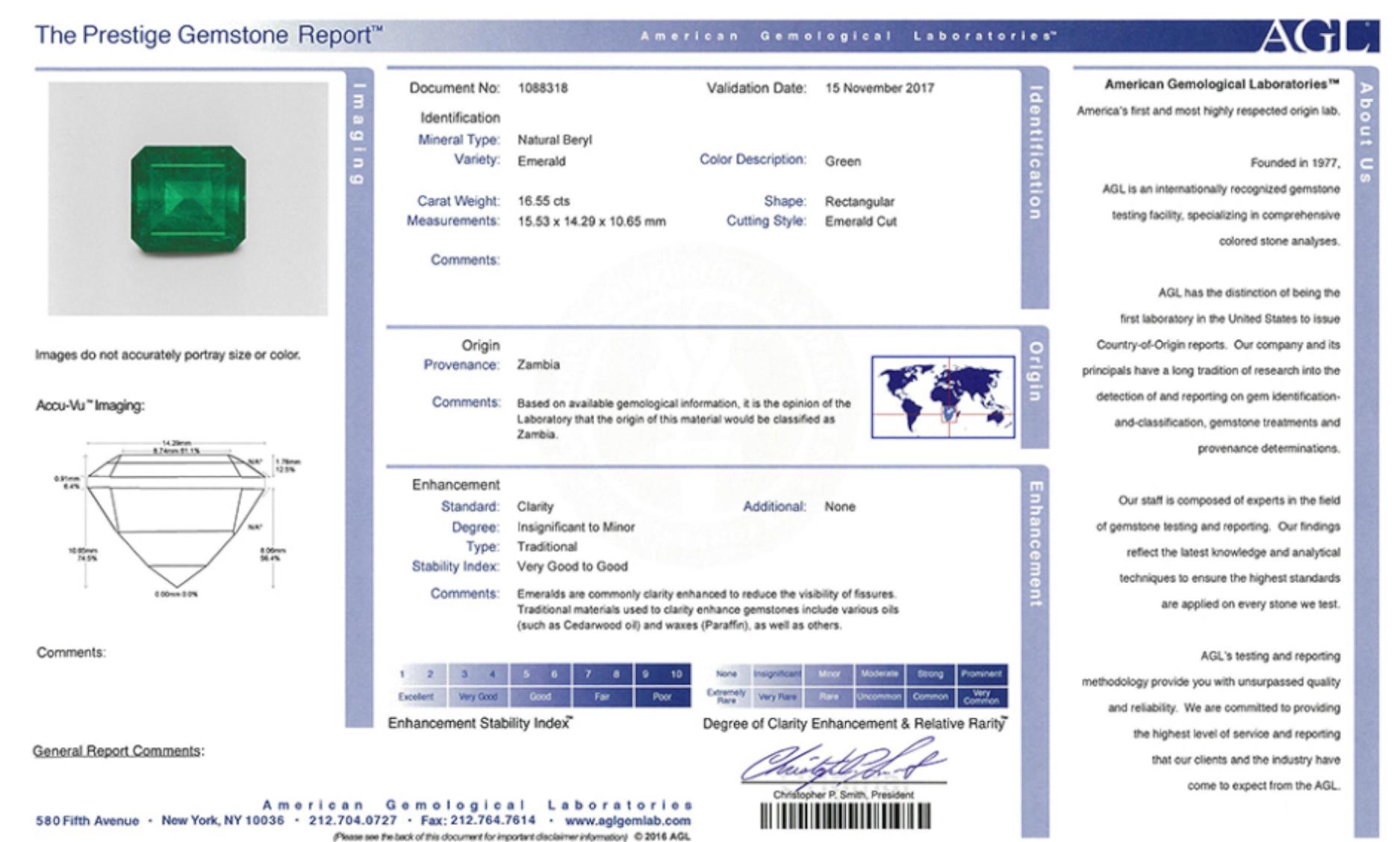Click the barcode below the signature
1400x842 pixels.
845,815
